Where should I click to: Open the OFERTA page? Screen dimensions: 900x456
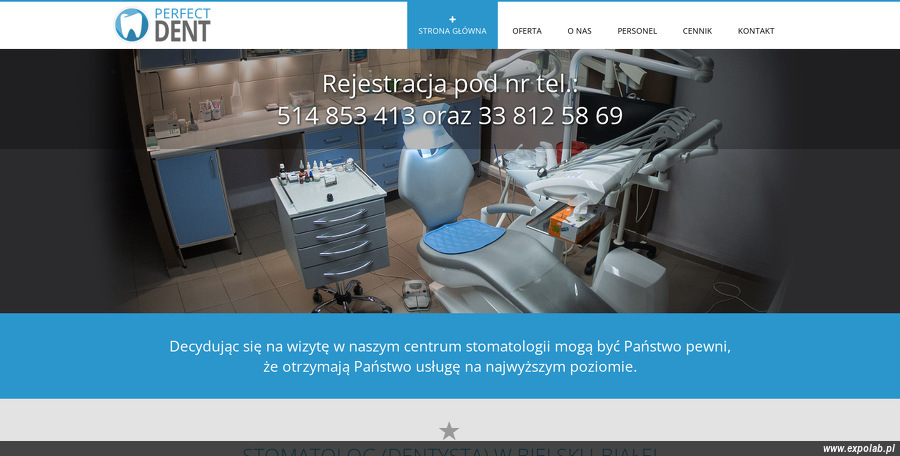tap(527, 31)
